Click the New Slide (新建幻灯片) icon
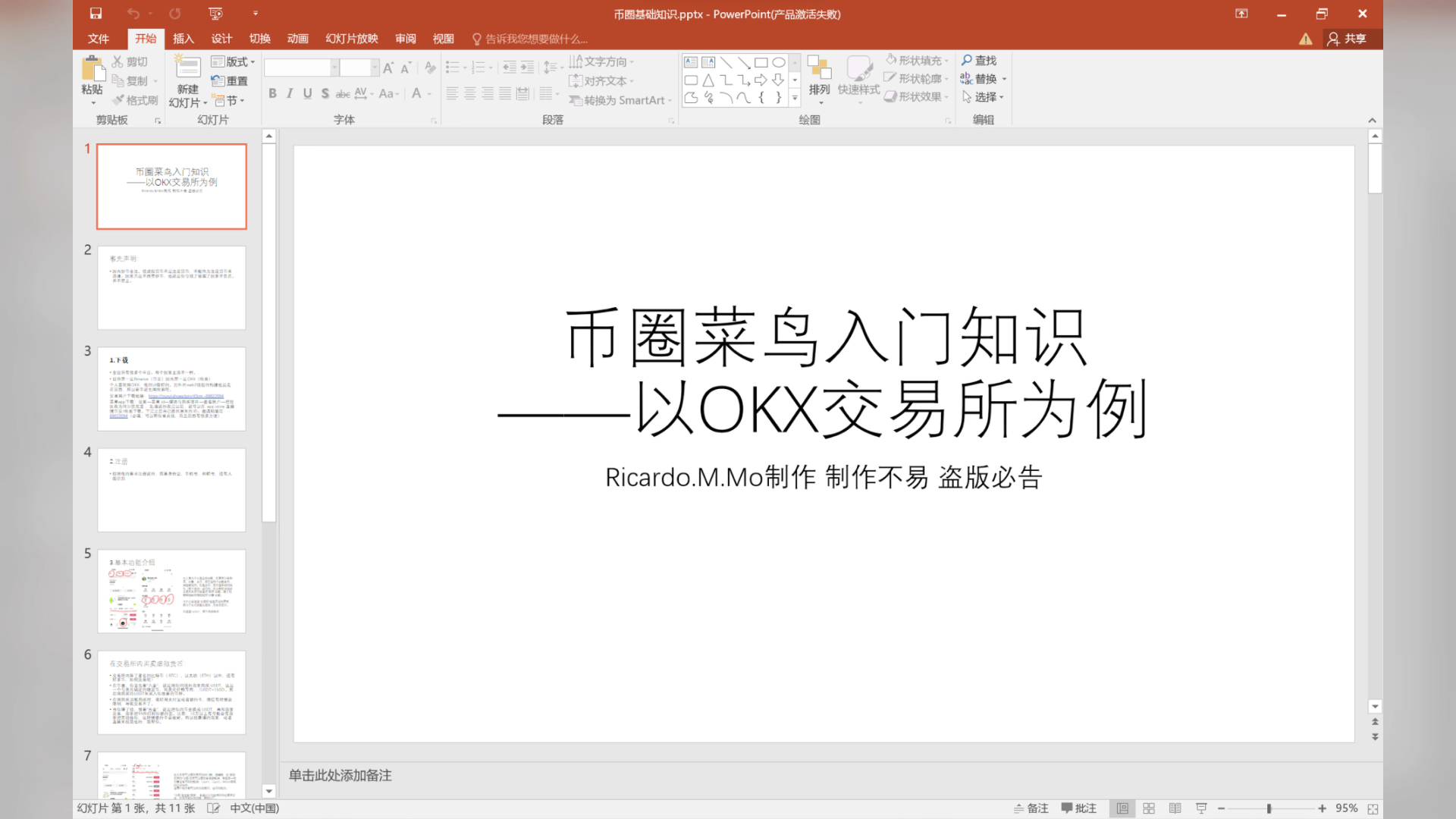1456x819 pixels. [187, 67]
